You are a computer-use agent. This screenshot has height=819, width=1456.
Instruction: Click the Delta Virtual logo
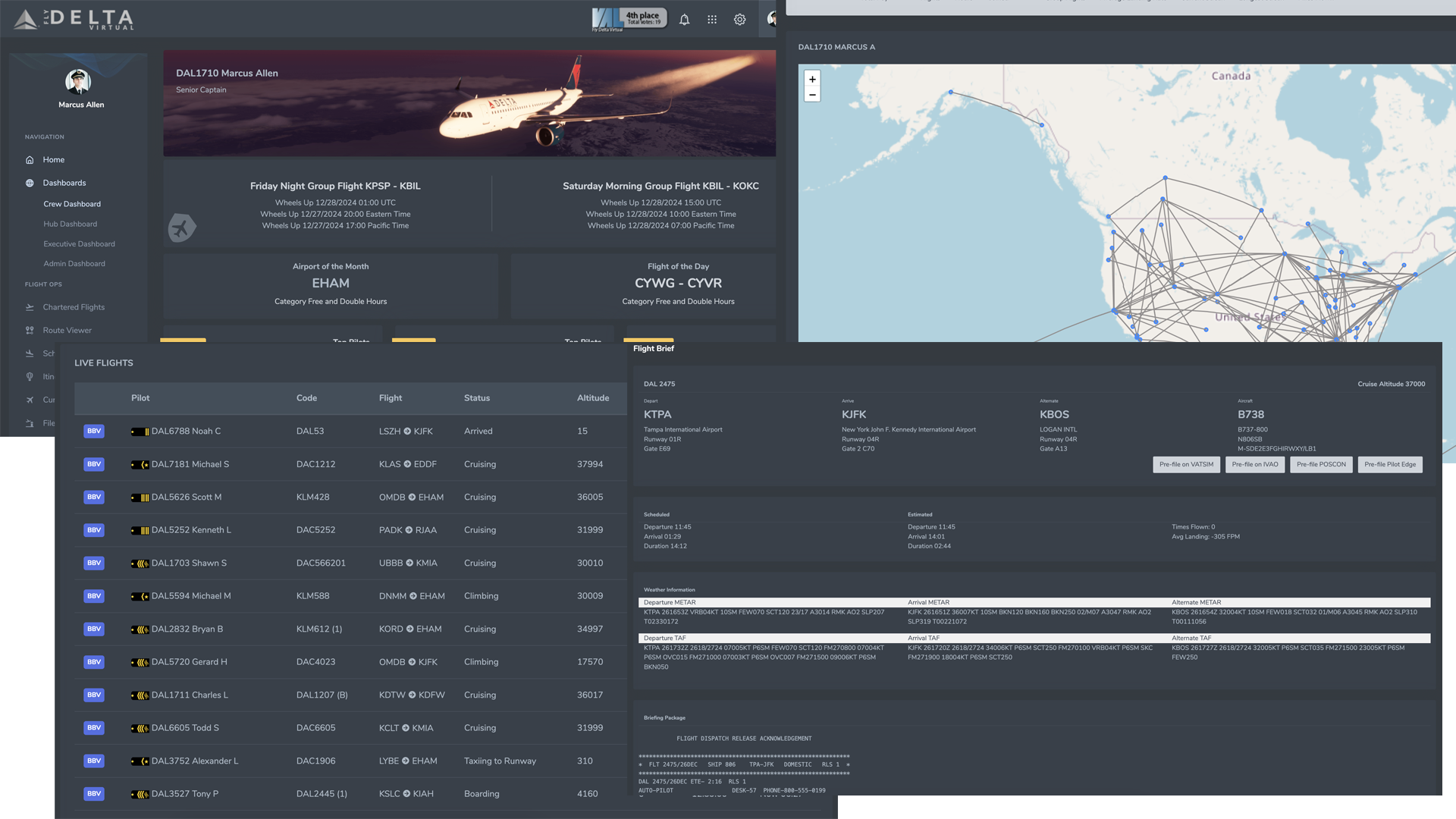[74, 19]
